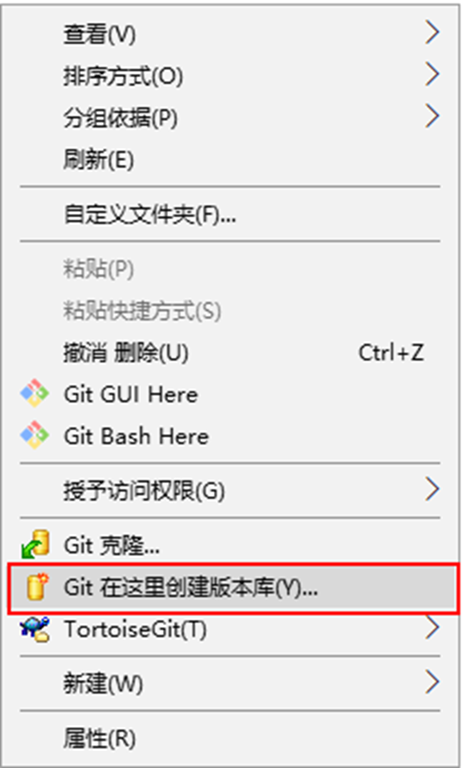Screen dimensions: 473x768
Task: Choose 撤消 删除(U) menu entry
Action: pos(230,352)
